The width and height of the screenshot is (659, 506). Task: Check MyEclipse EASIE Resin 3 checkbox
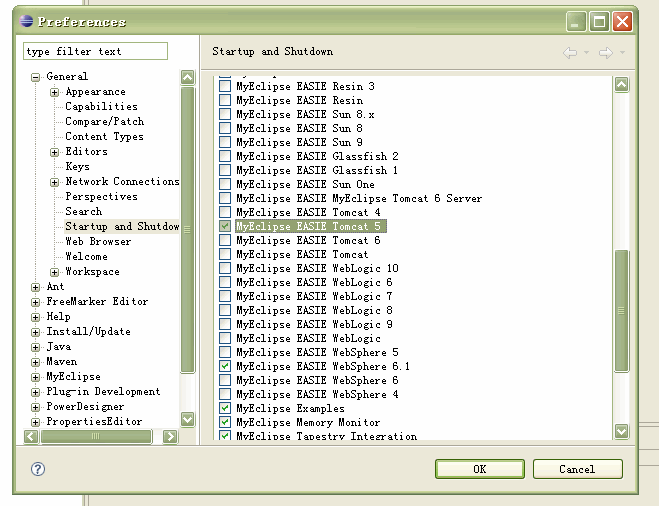click(225, 86)
